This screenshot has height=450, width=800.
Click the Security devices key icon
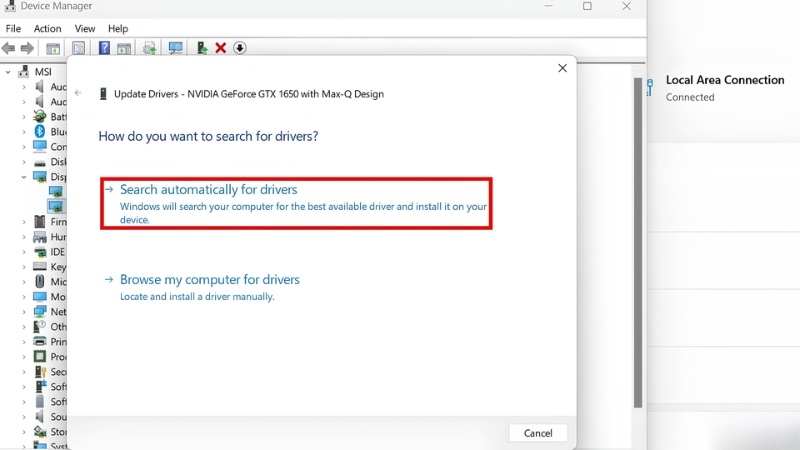(x=40, y=371)
